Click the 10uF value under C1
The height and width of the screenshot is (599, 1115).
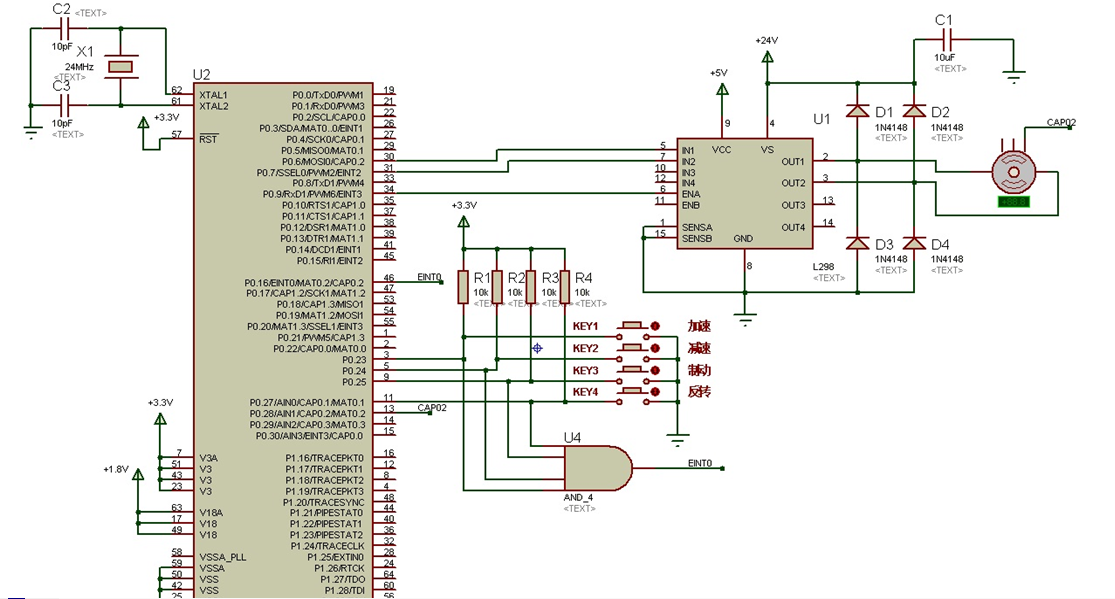point(944,58)
